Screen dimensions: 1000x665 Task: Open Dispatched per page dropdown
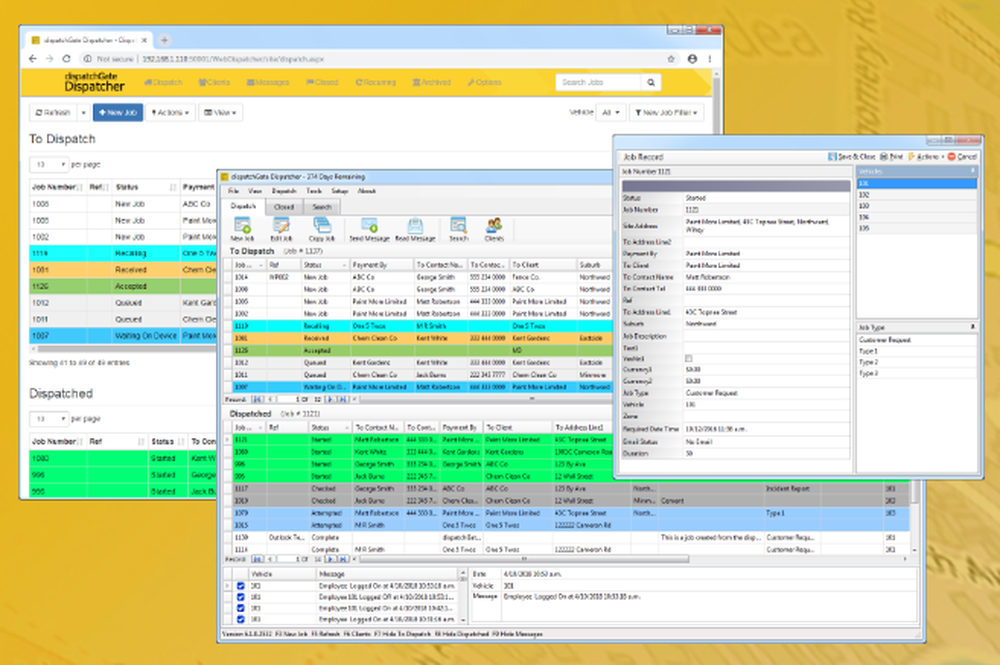click(48, 419)
